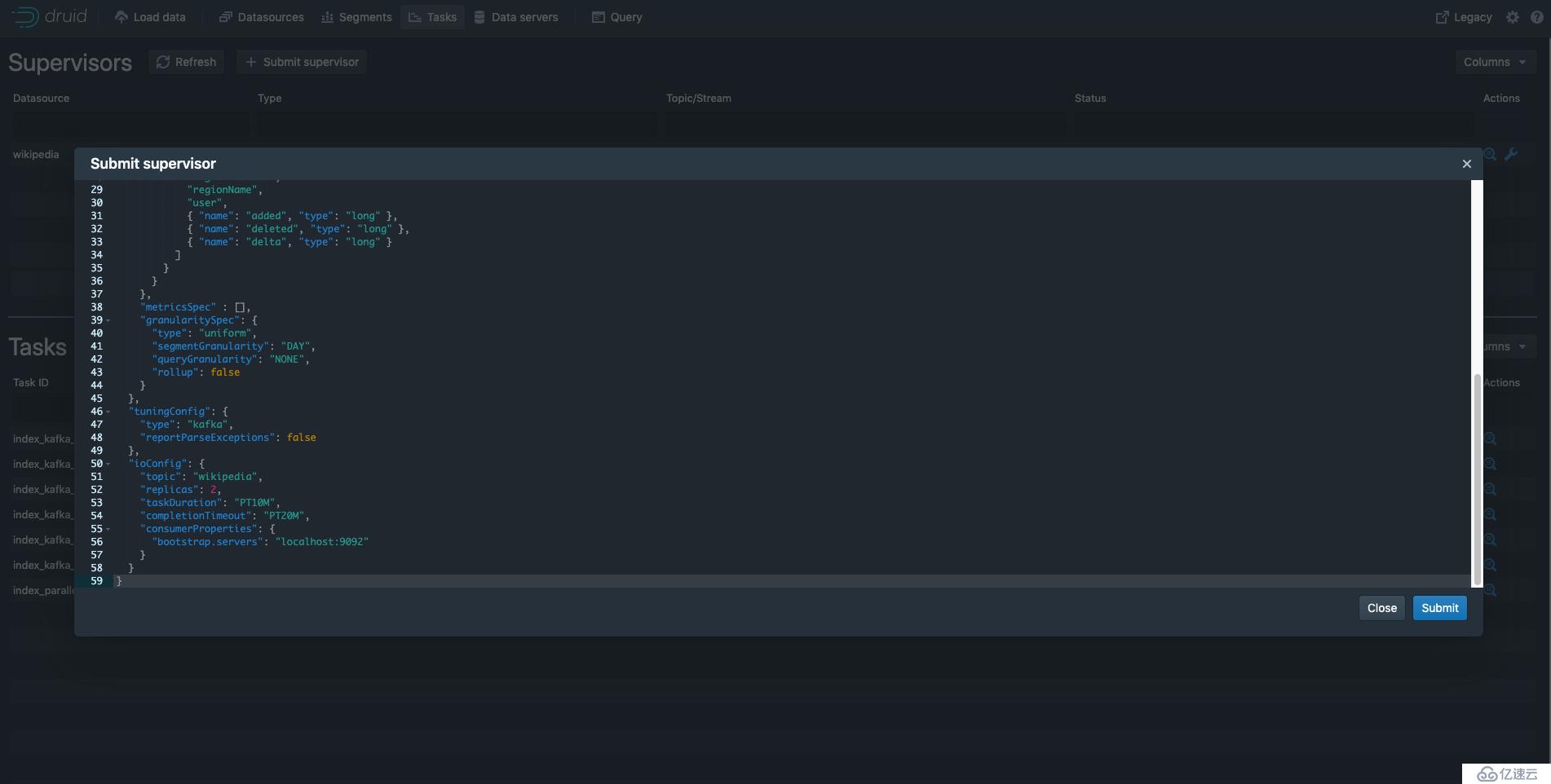
Task: Click the rollup false value on line 43
Action: coord(225,372)
